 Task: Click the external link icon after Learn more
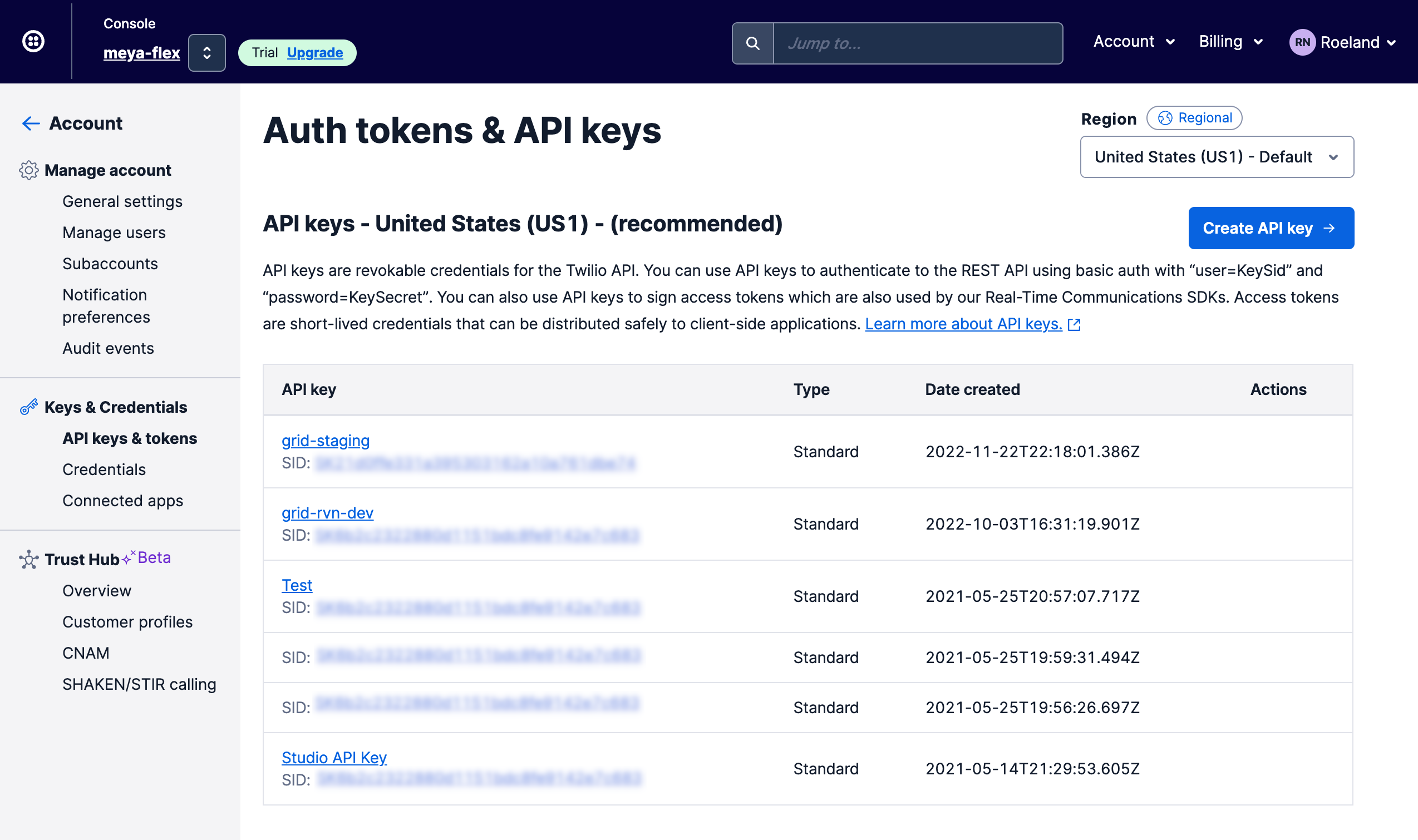[x=1074, y=324]
